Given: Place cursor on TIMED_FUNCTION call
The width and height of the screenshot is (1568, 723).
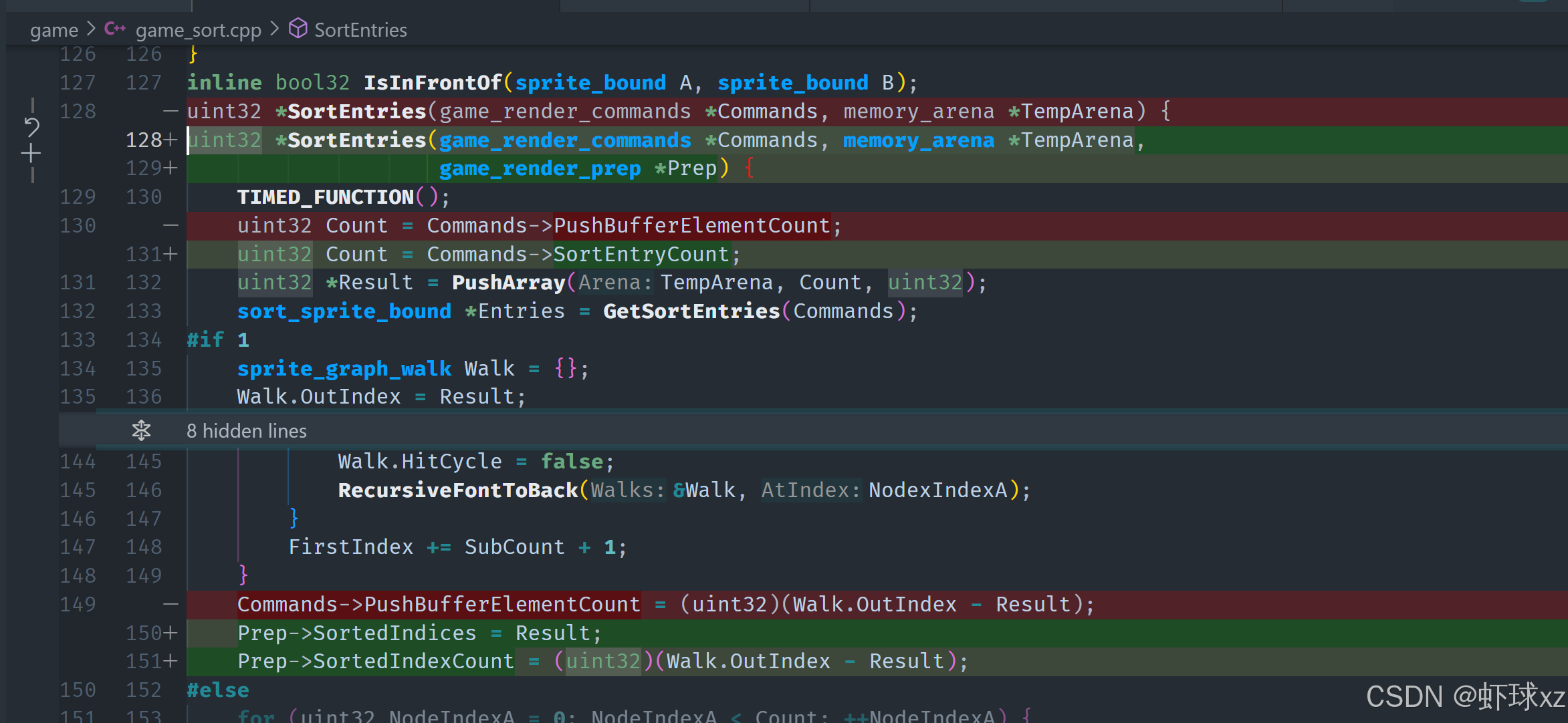Looking at the screenshot, I should click(x=325, y=197).
